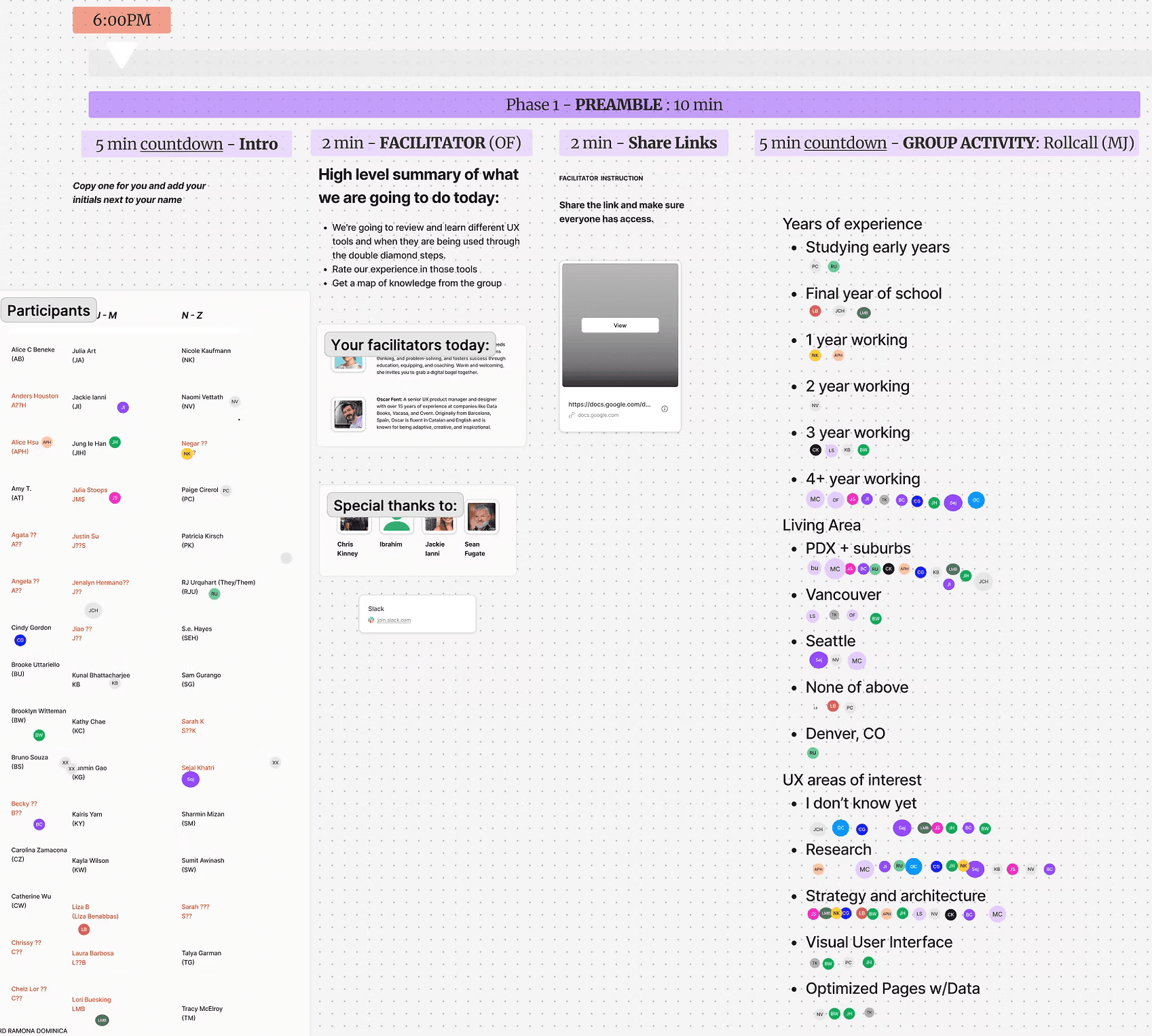
Task: Select the 2 min Share Links label
Action: pos(644,143)
